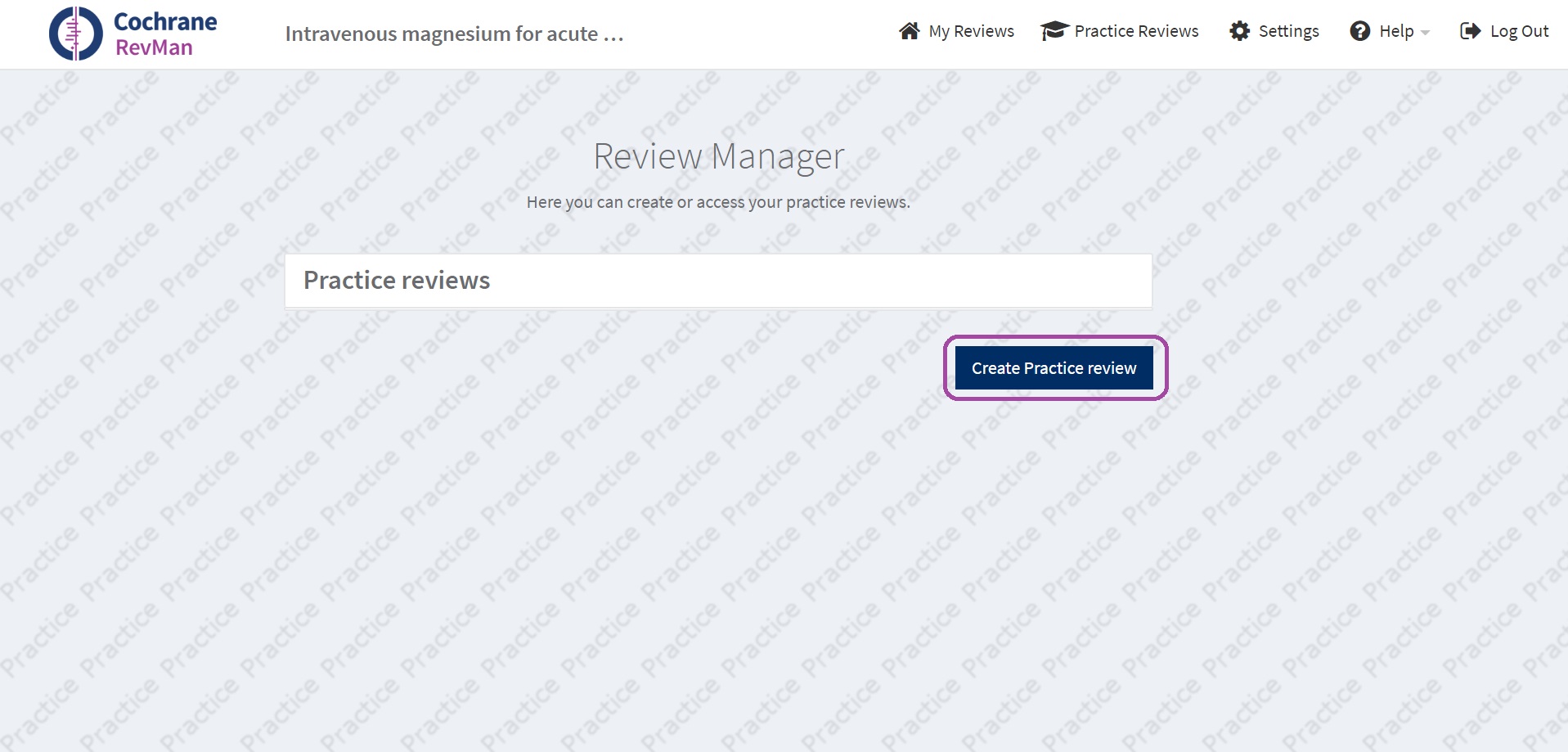The height and width of the screenshot is (752, 1568).
Task: Click the Log Out arrow icon
Action: [x=1470, y=31]
